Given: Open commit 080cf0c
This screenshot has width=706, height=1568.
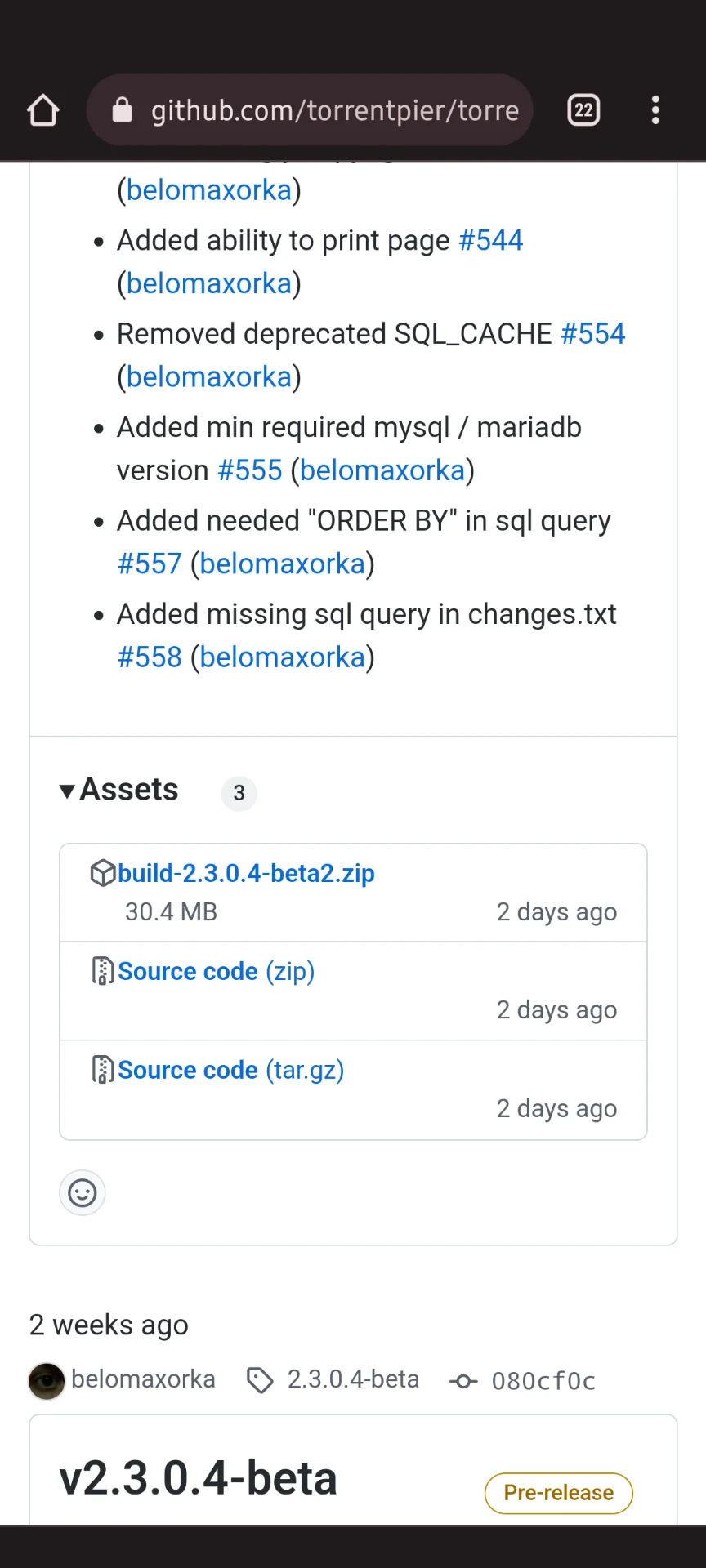Looking at the screenshot, I should (x=543, y=1381).
